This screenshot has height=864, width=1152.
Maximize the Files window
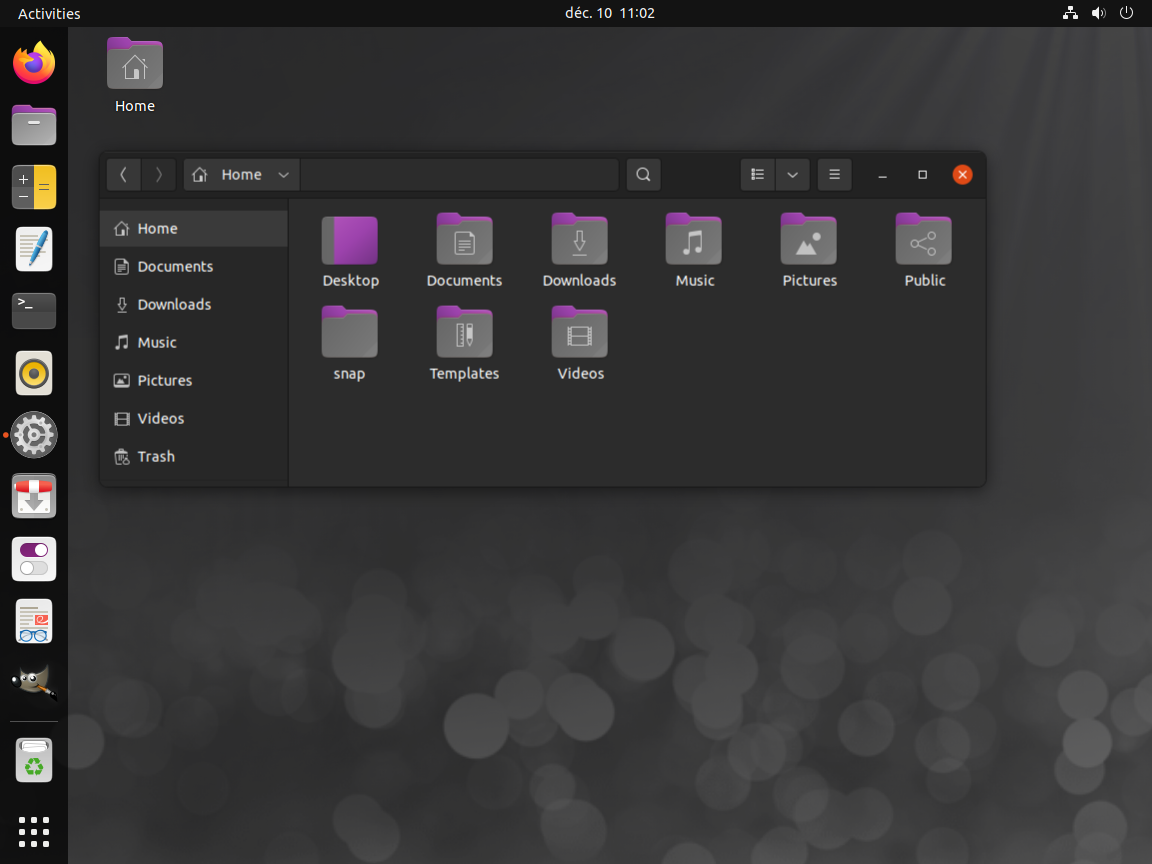pos(922,175)
